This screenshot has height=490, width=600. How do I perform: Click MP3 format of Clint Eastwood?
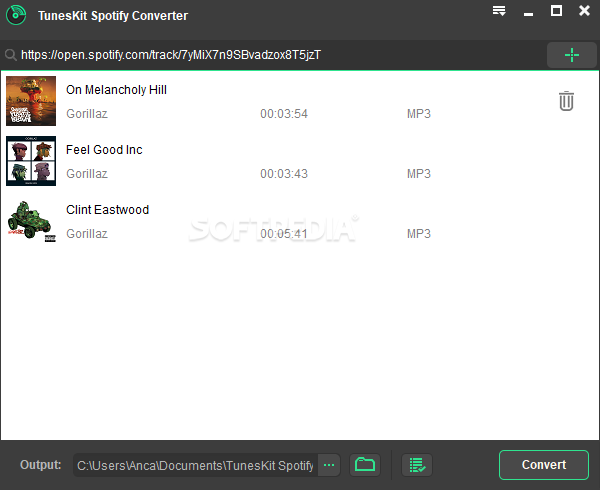tap(419, 234)
